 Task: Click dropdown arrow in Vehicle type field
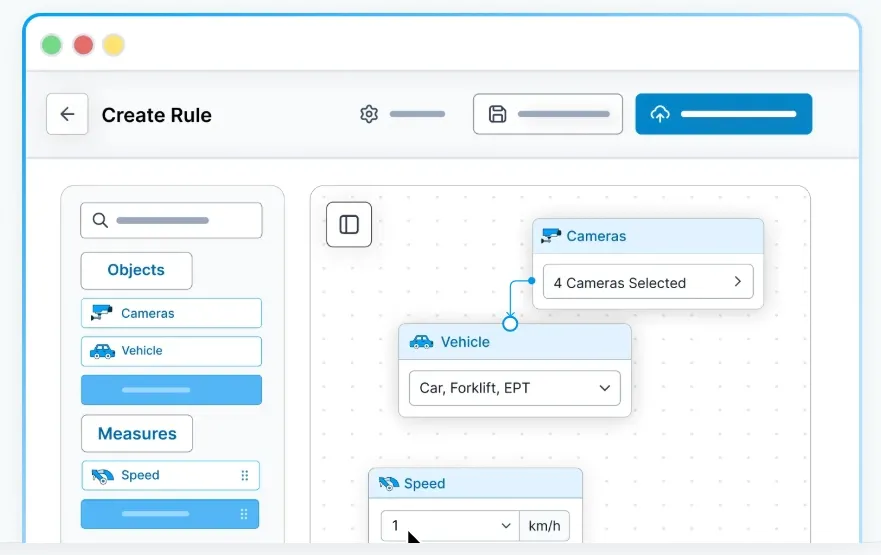point(605,388)
